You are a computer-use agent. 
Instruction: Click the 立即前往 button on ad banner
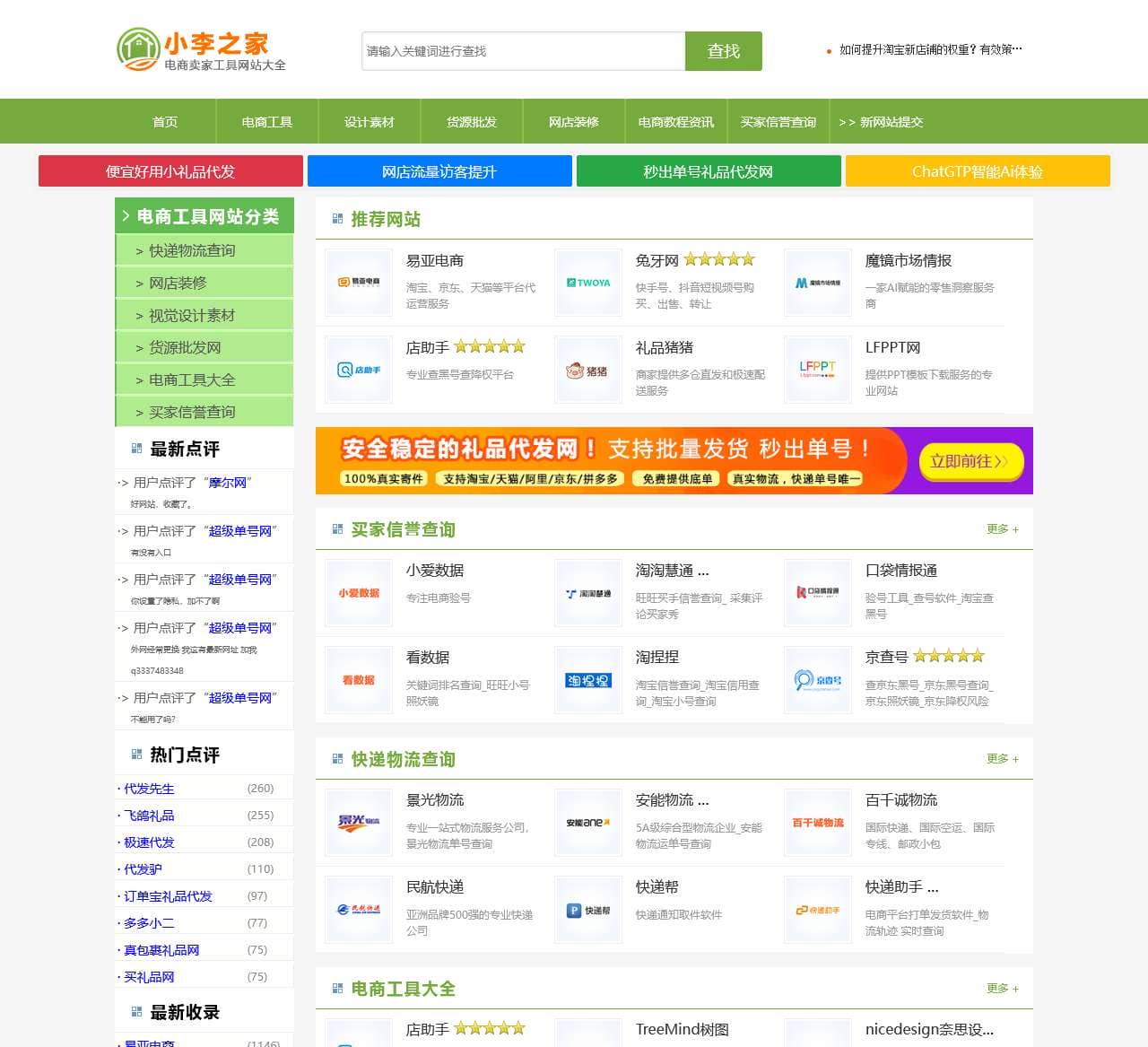[971, 461]
